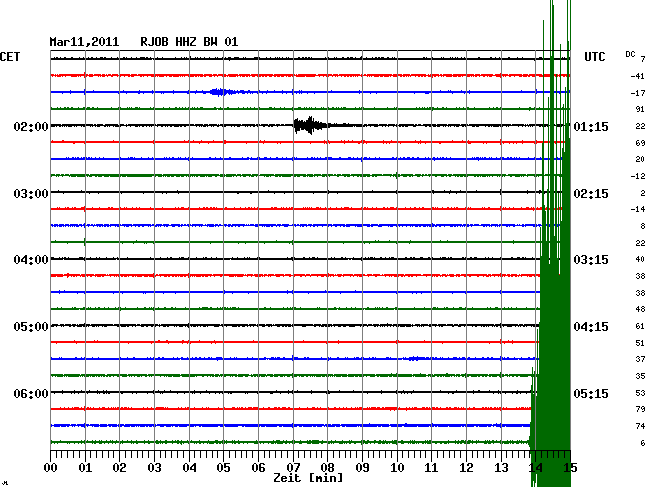650x494 pixels.
Task: Click the CET timezone label
Action: [10, 57]
